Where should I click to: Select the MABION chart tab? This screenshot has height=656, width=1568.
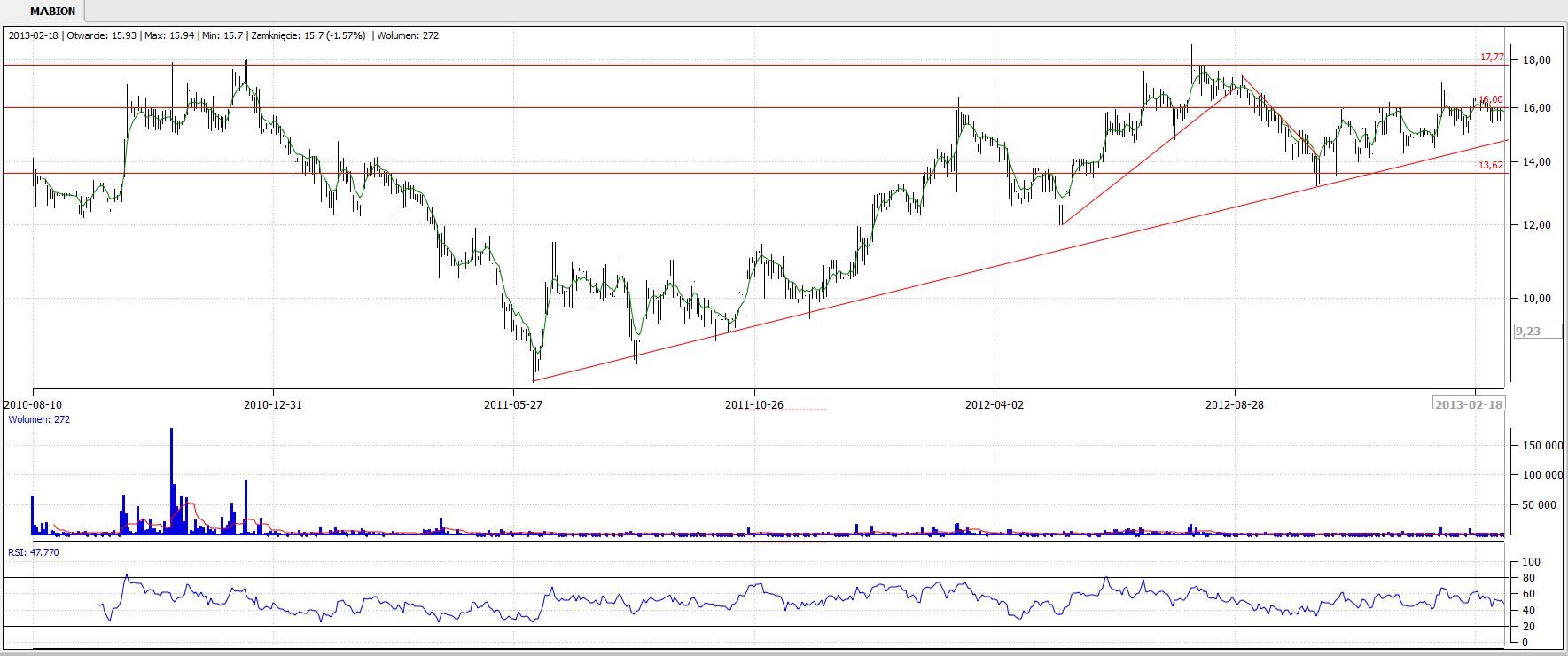[x=52, y=12]
